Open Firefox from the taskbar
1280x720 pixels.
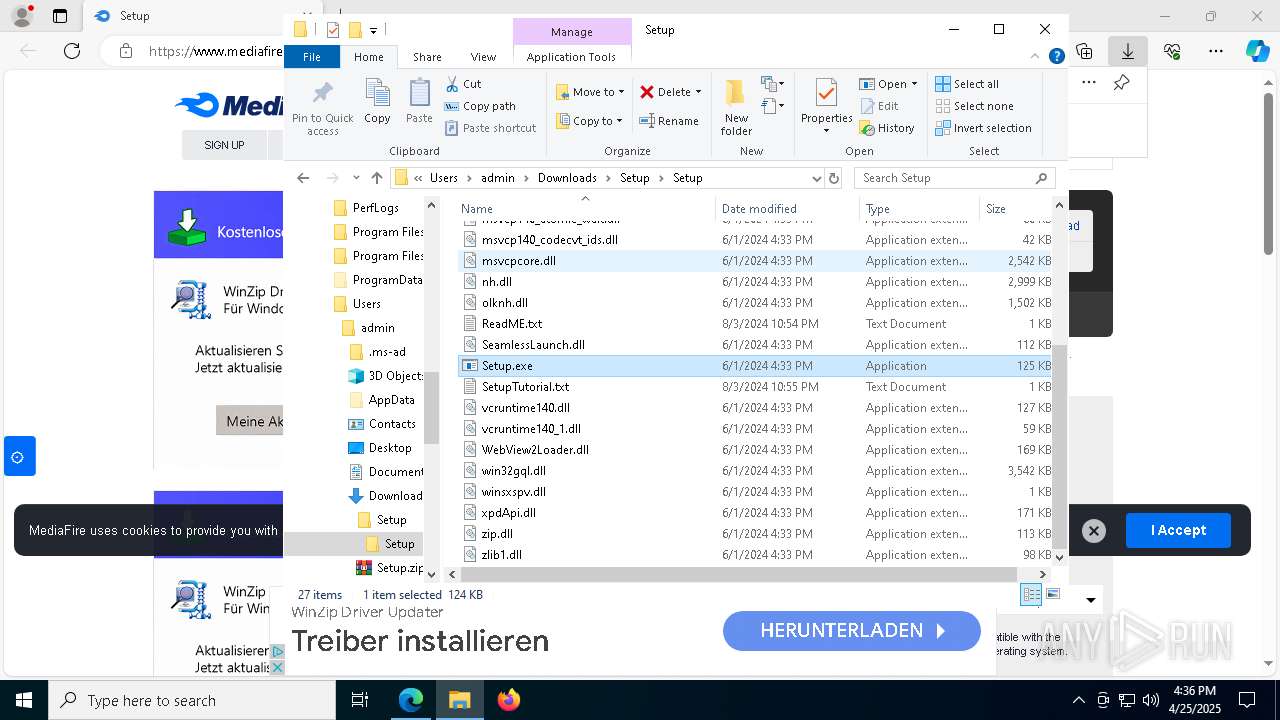[x=509, y=700]
